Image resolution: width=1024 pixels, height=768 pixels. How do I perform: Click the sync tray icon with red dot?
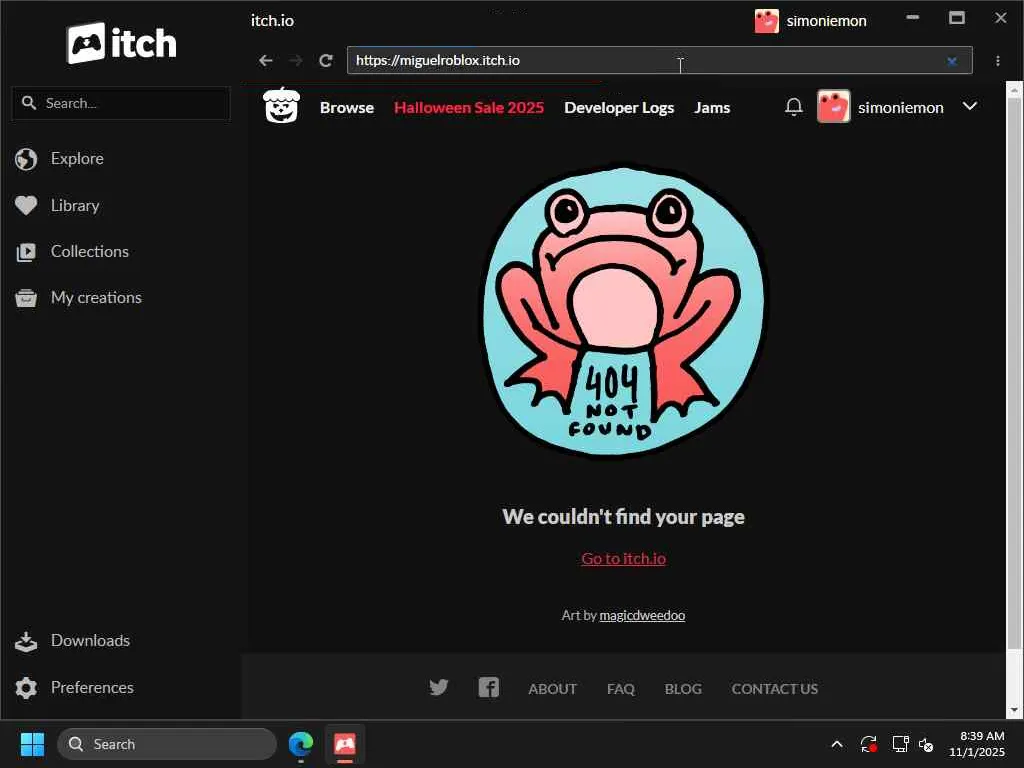point(869,744)
